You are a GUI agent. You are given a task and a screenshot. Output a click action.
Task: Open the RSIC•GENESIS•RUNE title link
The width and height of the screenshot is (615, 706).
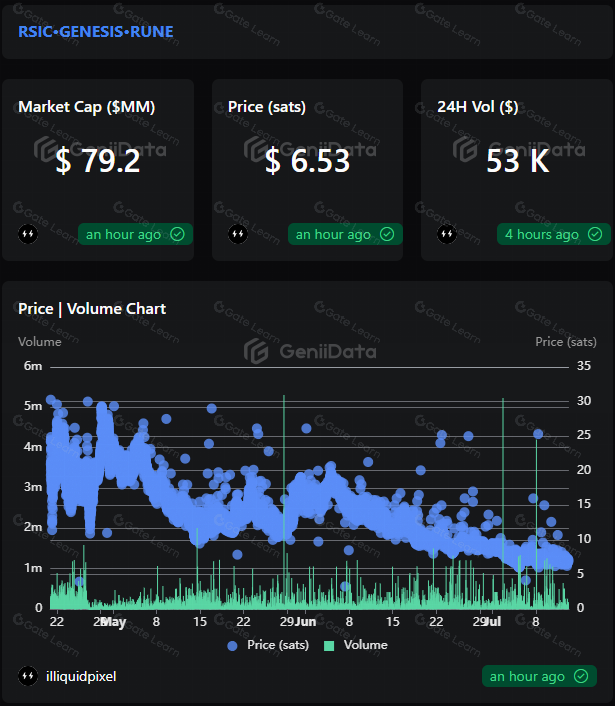click(95, 32)
